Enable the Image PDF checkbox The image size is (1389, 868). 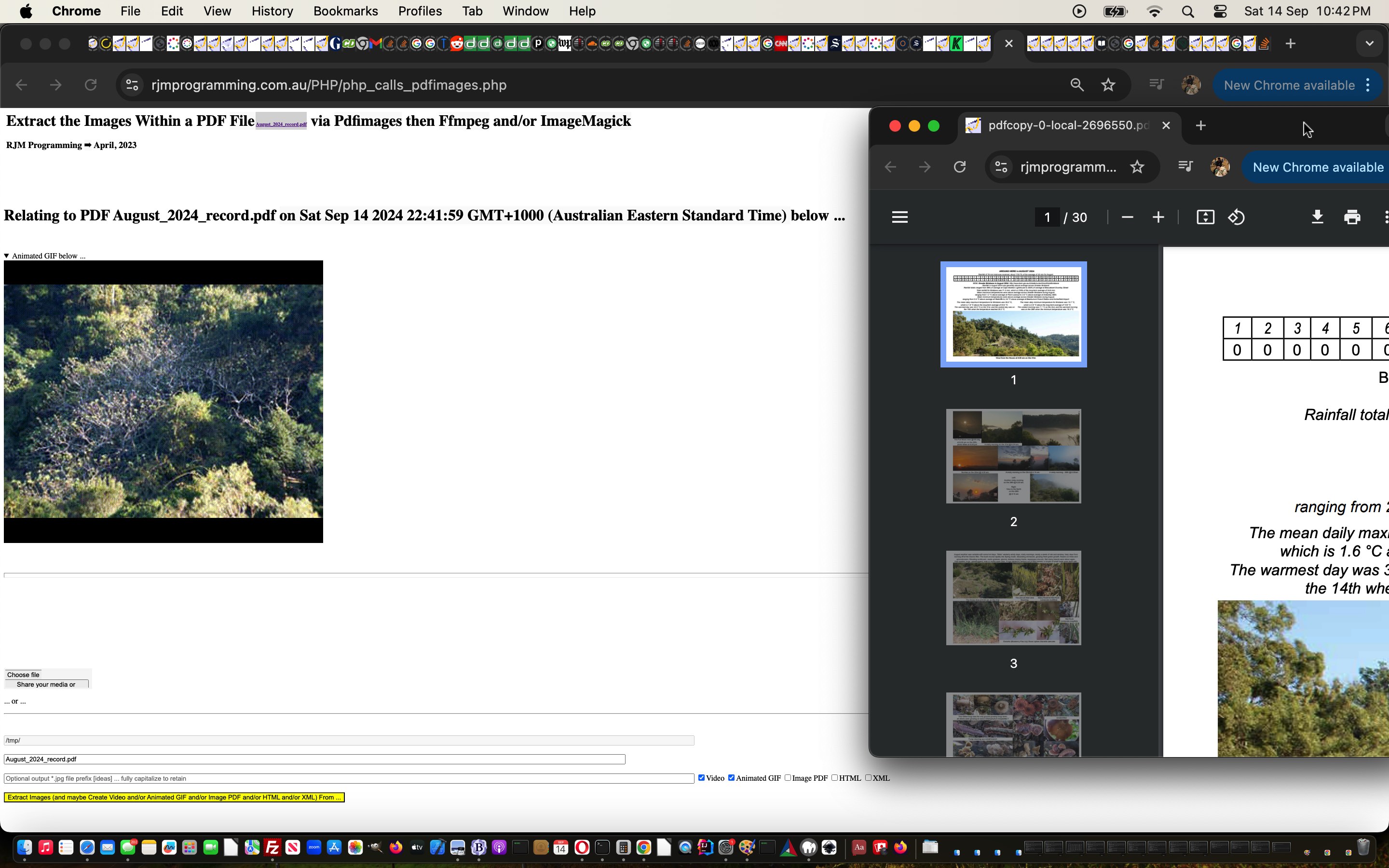coord(788,778)
